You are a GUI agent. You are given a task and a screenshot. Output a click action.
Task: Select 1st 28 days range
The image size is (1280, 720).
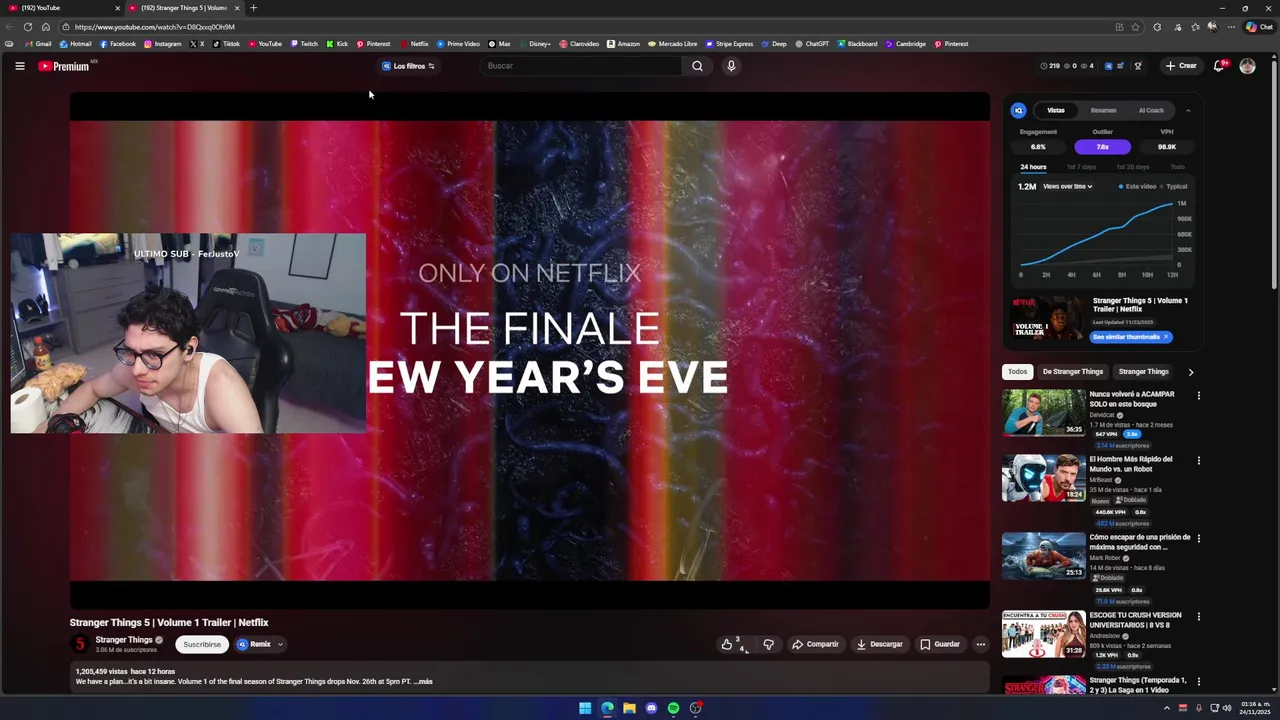coord(1132,167)
